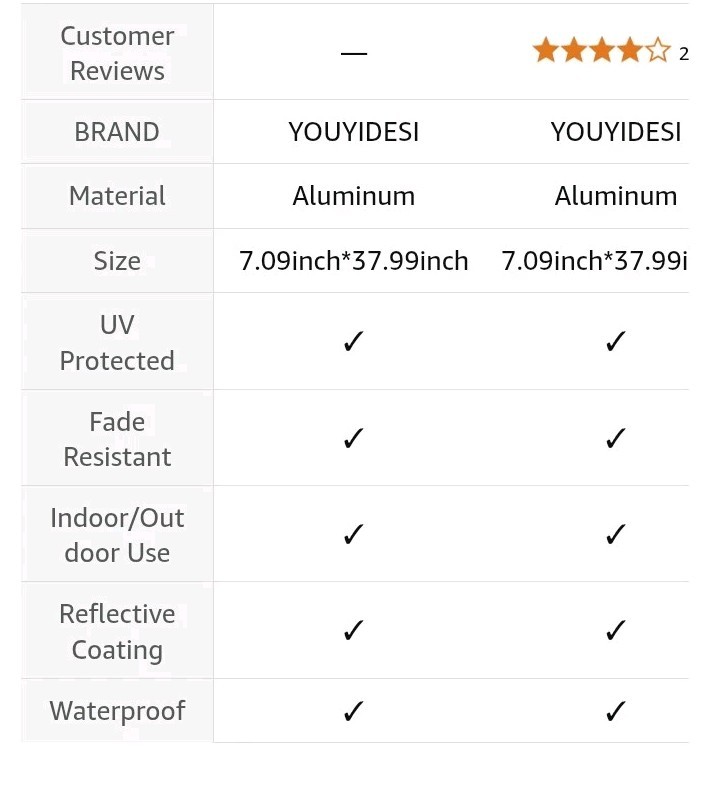Viewport: 714px width, 794px height.
Task: Click second column Fade Resistant checkmark
Action: point(616,438)
